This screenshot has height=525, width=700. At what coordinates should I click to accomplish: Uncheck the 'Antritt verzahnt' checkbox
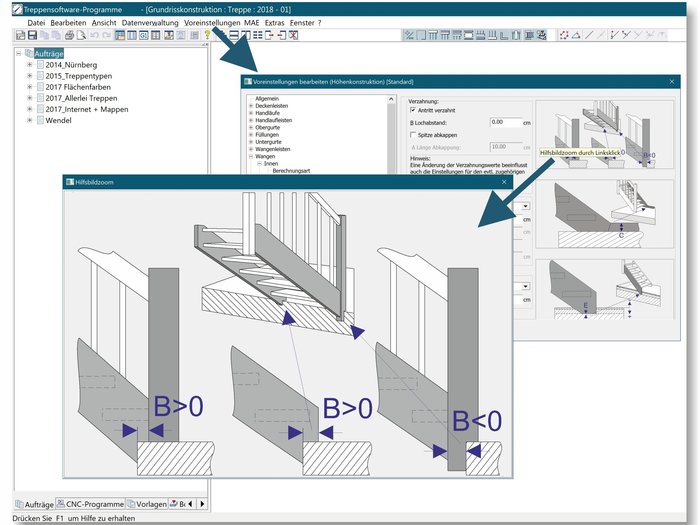(x=414, y=110)
